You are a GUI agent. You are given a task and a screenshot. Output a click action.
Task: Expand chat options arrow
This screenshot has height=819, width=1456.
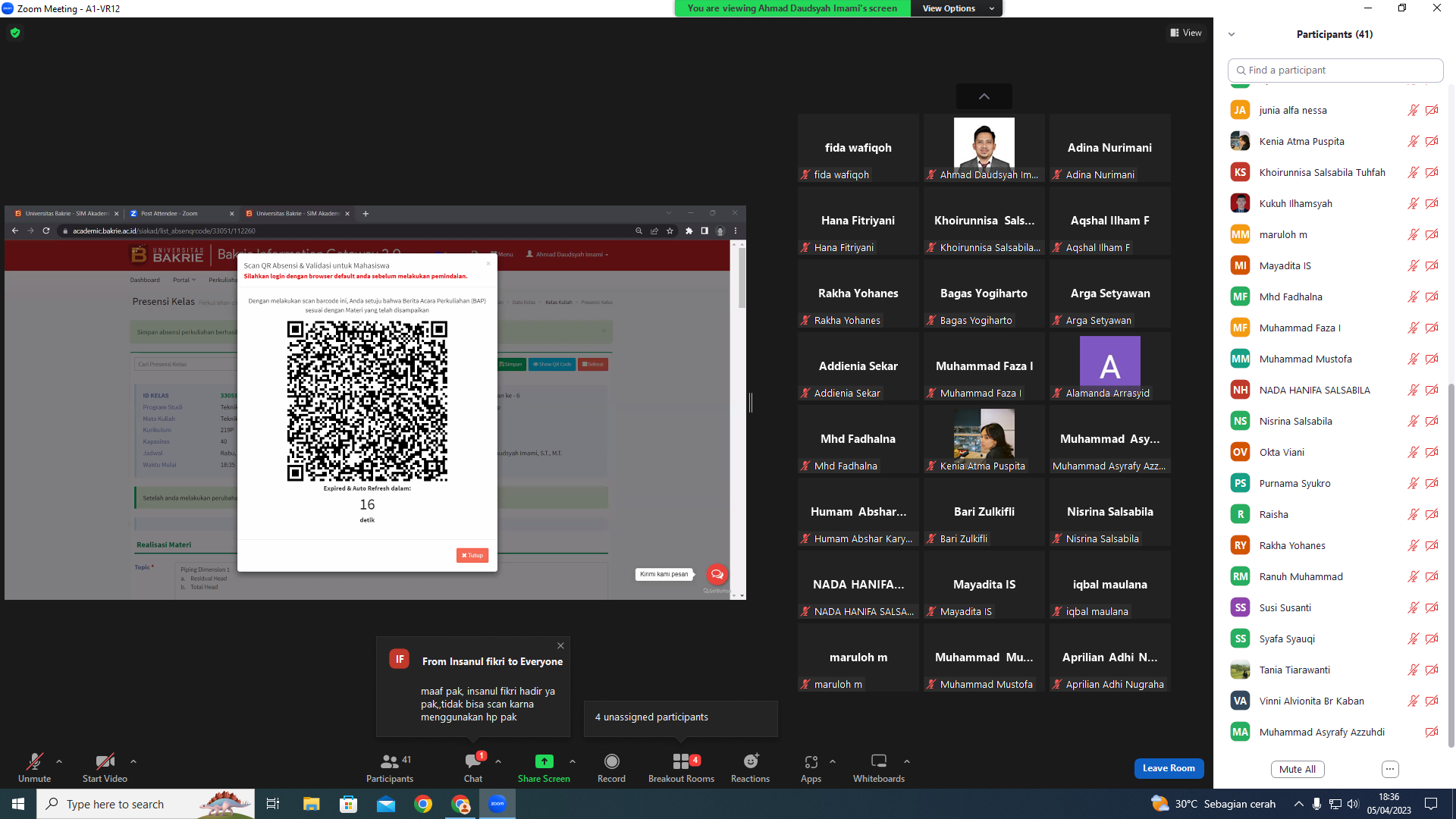(498, 761)
